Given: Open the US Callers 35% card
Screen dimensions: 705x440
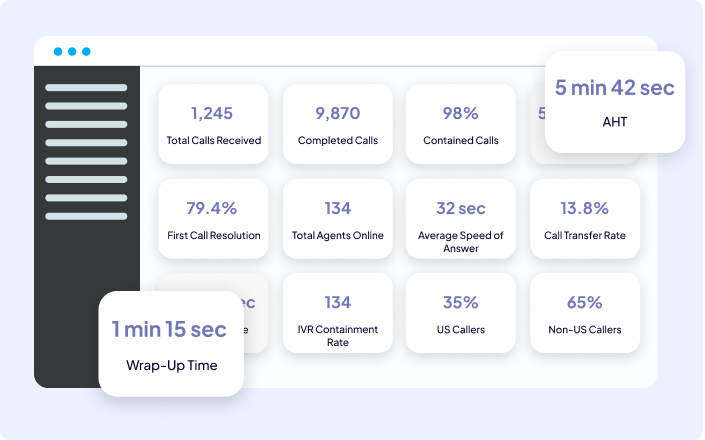Looking at the screenshot, I should (x=461, y=314).
